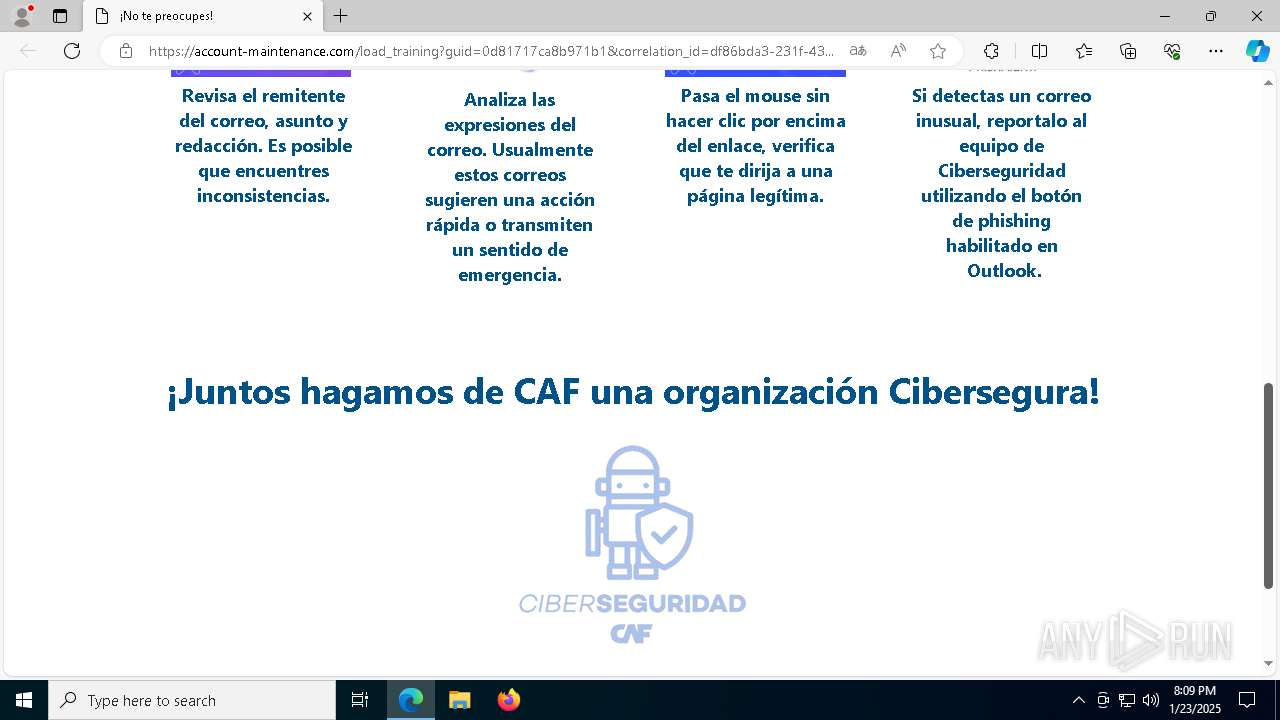Viewport: 1280px width, 720px height.
Task: Click the 'Analiza las expresiones del correo' text
Action: tap(510, 187)
